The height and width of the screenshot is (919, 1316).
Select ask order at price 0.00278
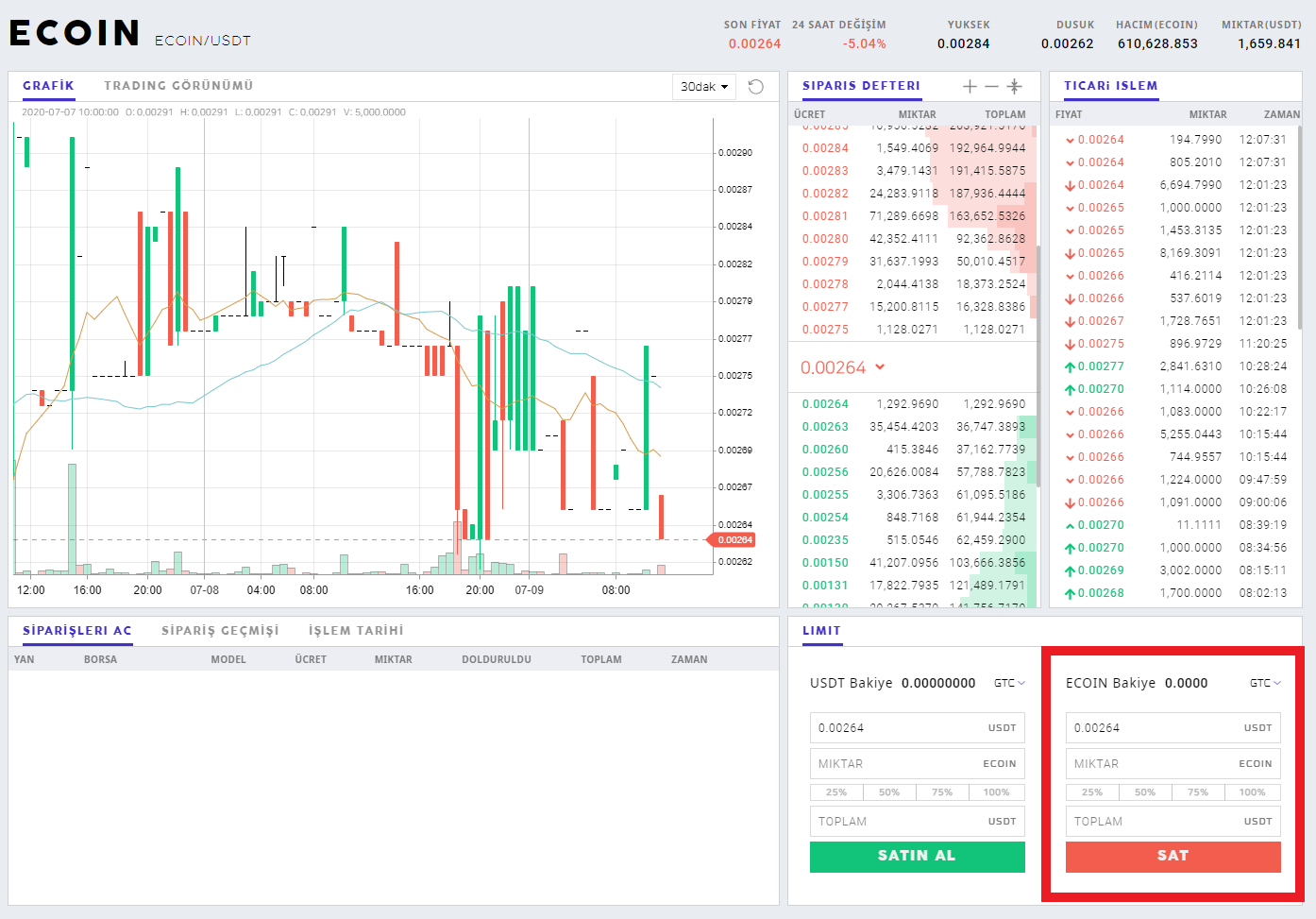(914, 284)
